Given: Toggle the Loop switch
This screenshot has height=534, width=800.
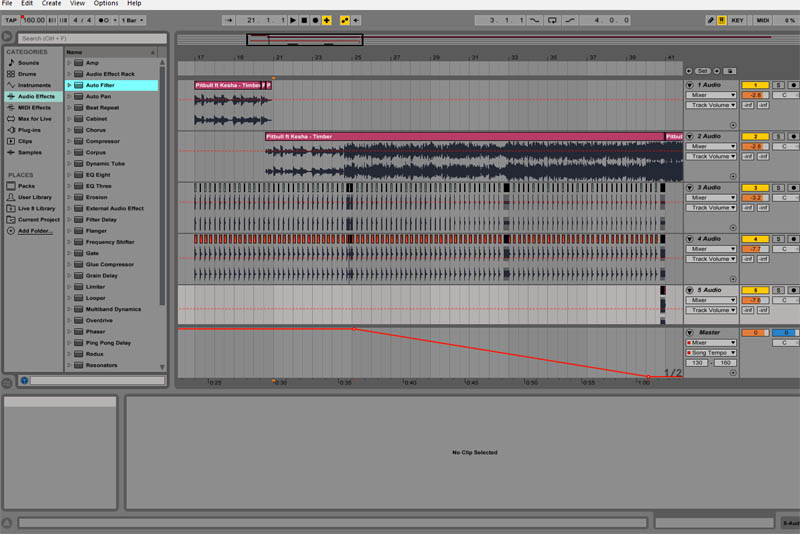Looking at the screenshot, I should click(552, 20).
